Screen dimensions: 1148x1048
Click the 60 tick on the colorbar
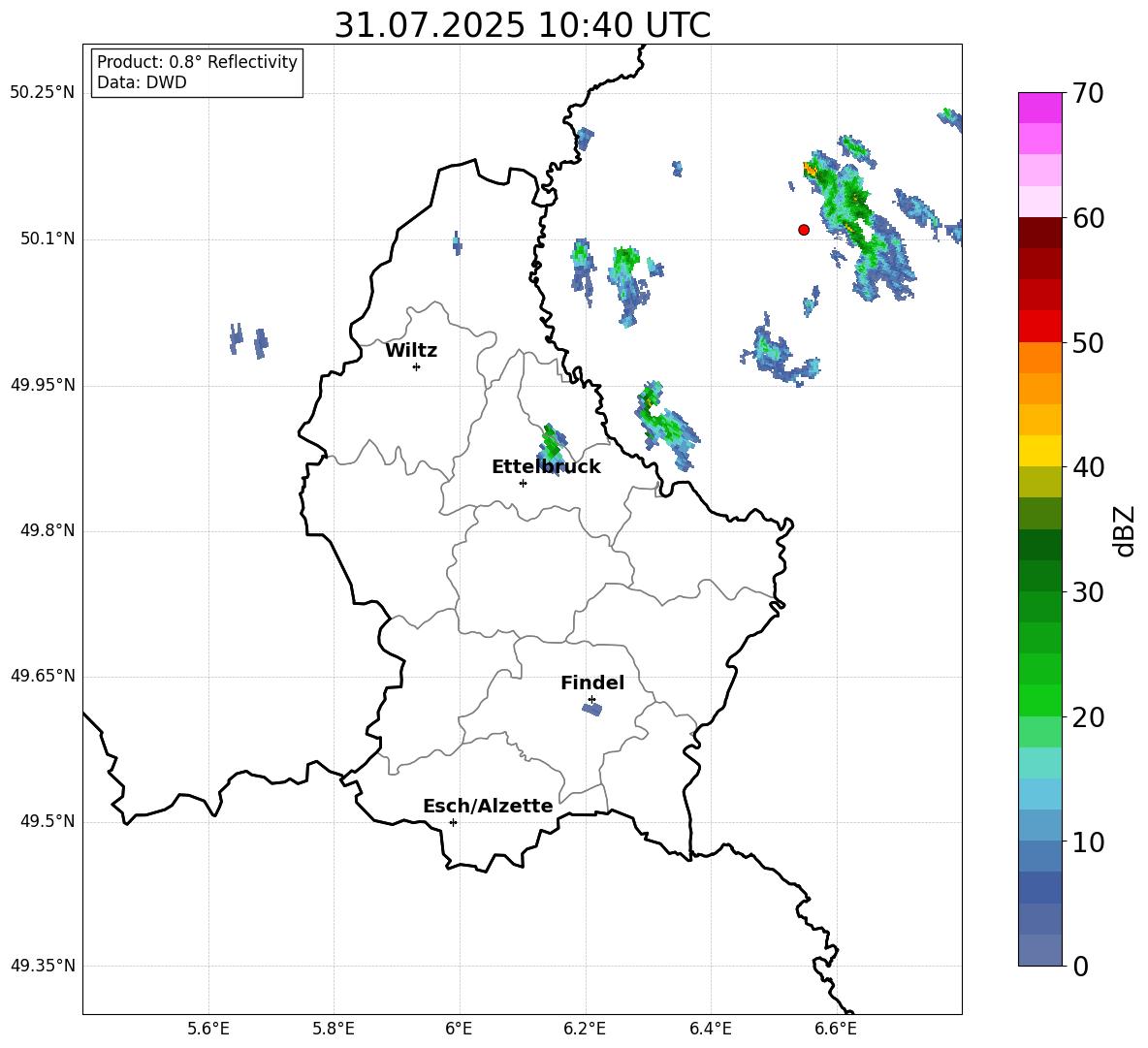[1088, 218]
